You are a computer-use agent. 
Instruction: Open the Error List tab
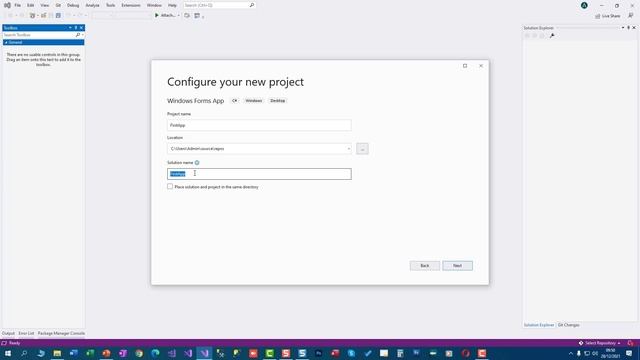[26, 333]
